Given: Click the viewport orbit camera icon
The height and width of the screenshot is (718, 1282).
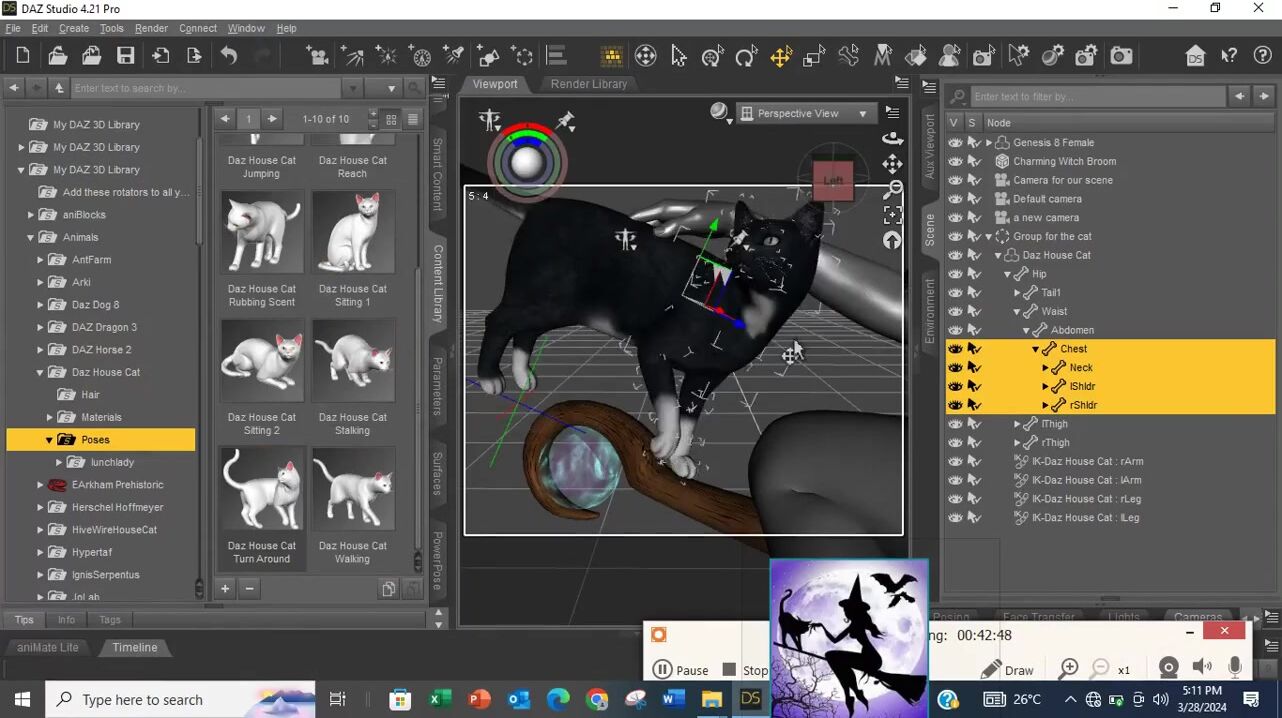Looking at the screenshot, I should pyautogui.click(x=893, y=138).
